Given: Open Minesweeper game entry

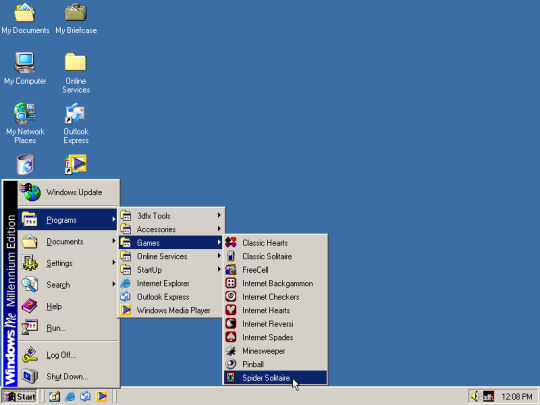Looking at the screenshot, I should click(x=275, y=351).
